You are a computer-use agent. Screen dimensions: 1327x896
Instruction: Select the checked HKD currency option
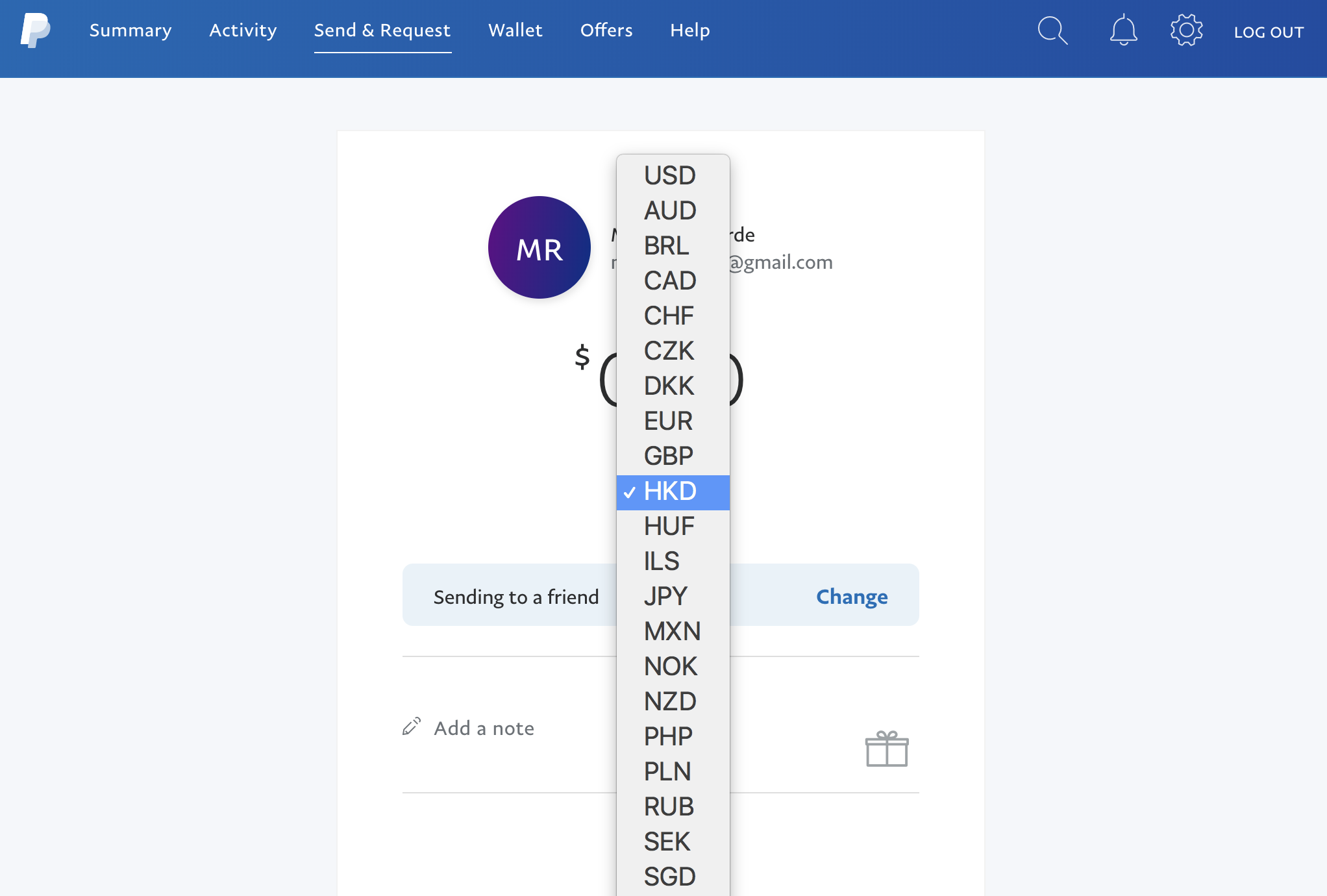(x=673, y=492)
